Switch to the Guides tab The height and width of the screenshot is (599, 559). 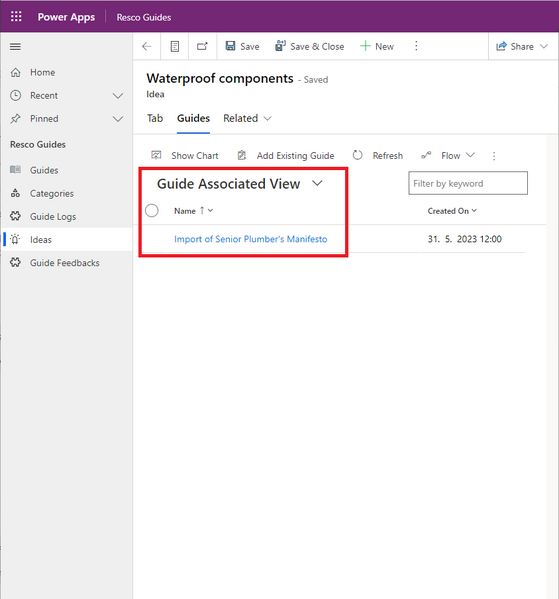(x=193, y=118)
